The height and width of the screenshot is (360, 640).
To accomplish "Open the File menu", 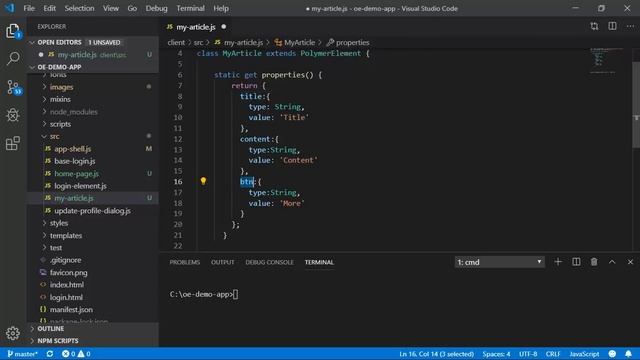I will (x=29, y=8).
